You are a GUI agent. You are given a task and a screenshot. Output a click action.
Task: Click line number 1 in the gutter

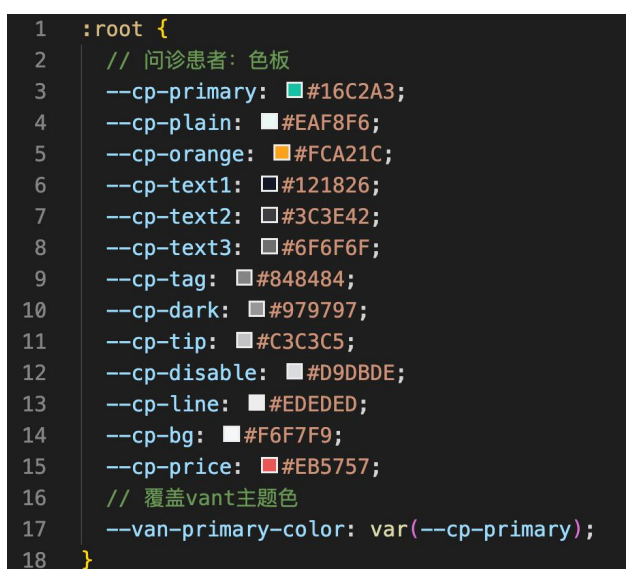(40, 29)
